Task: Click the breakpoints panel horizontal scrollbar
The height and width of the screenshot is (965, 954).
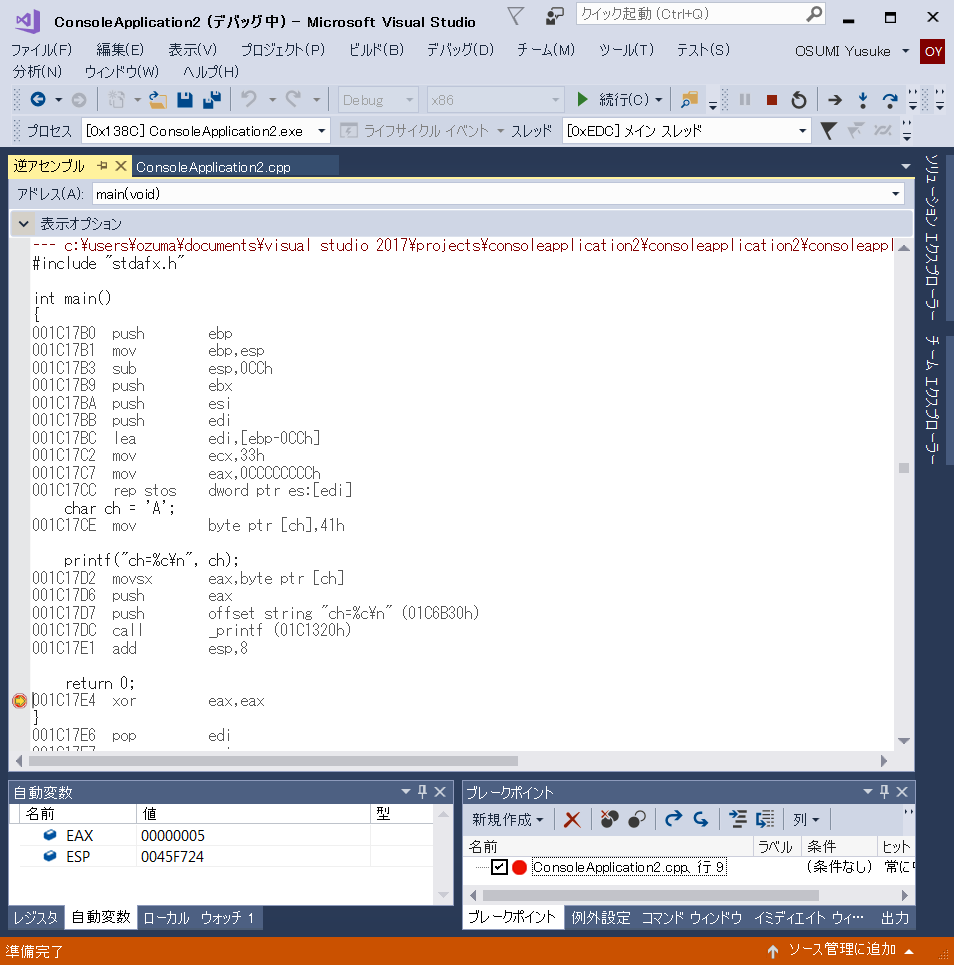Action: 651,895
